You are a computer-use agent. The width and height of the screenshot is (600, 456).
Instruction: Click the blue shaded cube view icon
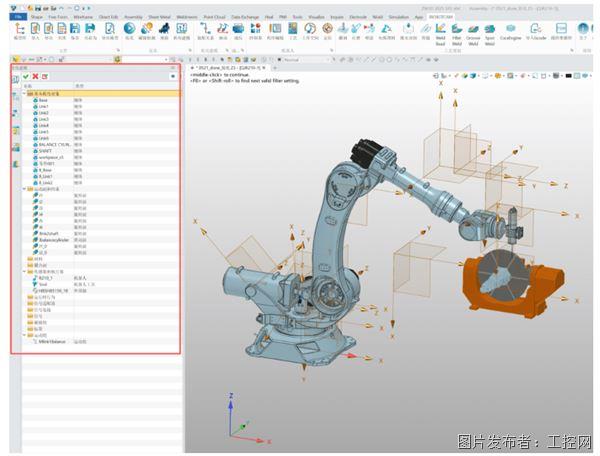473,76
